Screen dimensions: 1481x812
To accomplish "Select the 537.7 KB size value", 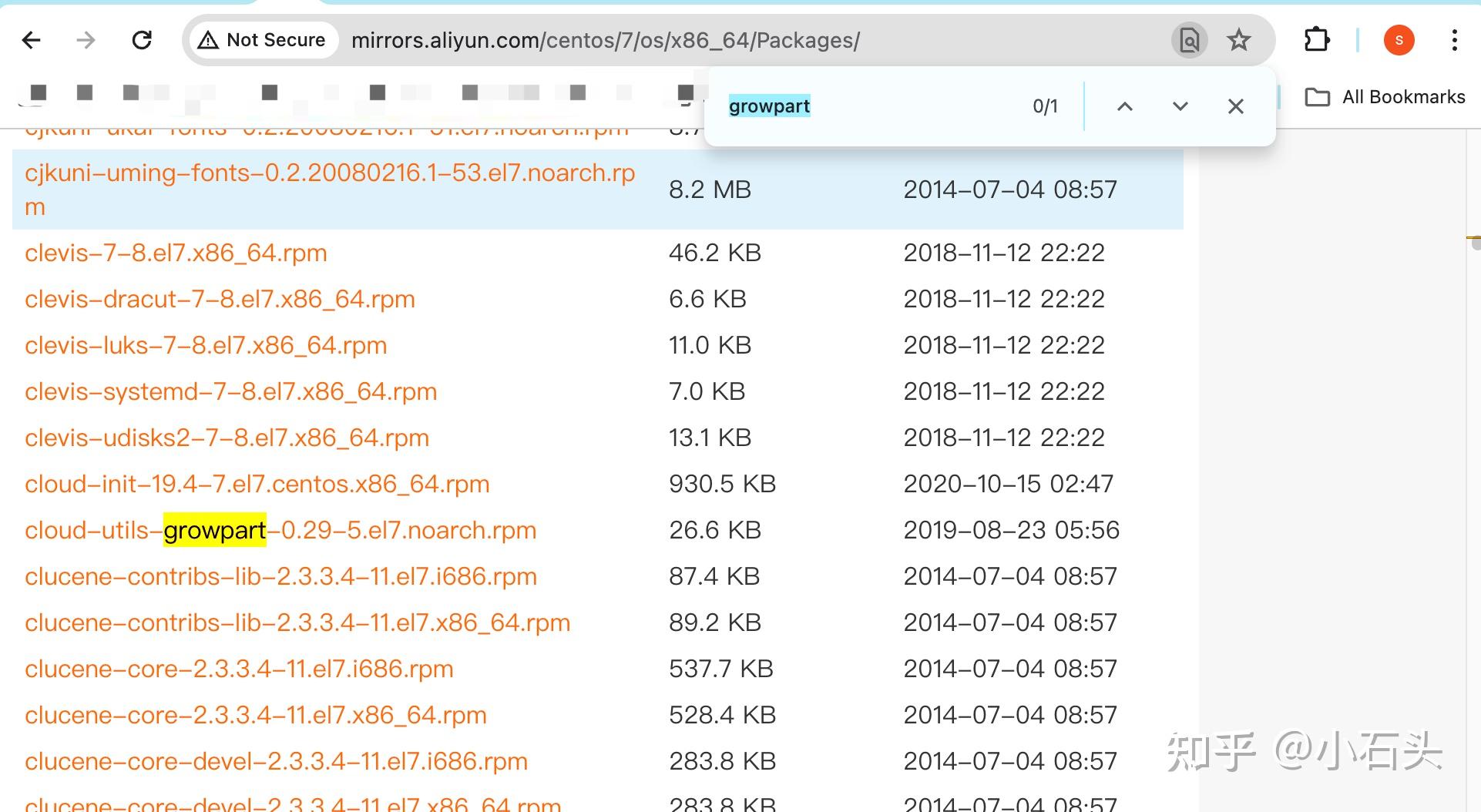I will coord(720,669).
